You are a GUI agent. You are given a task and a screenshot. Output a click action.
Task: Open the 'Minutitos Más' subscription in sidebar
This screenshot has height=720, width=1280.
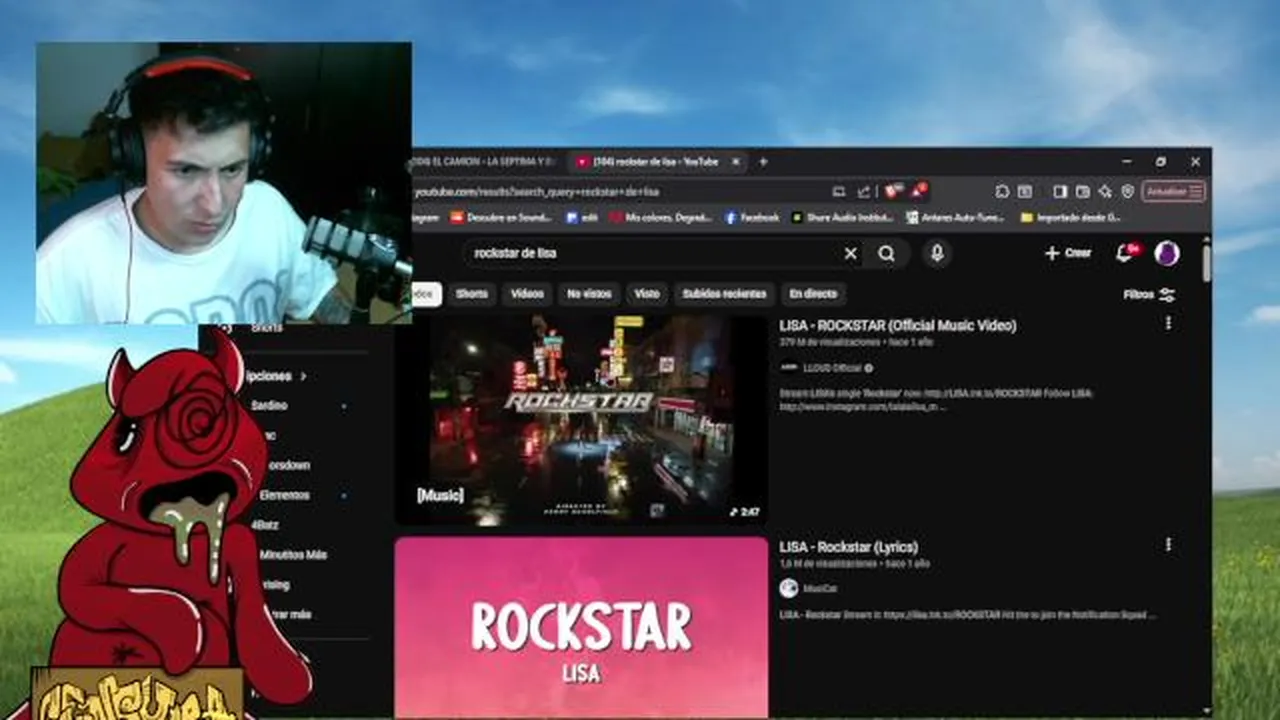click(293, 554)
